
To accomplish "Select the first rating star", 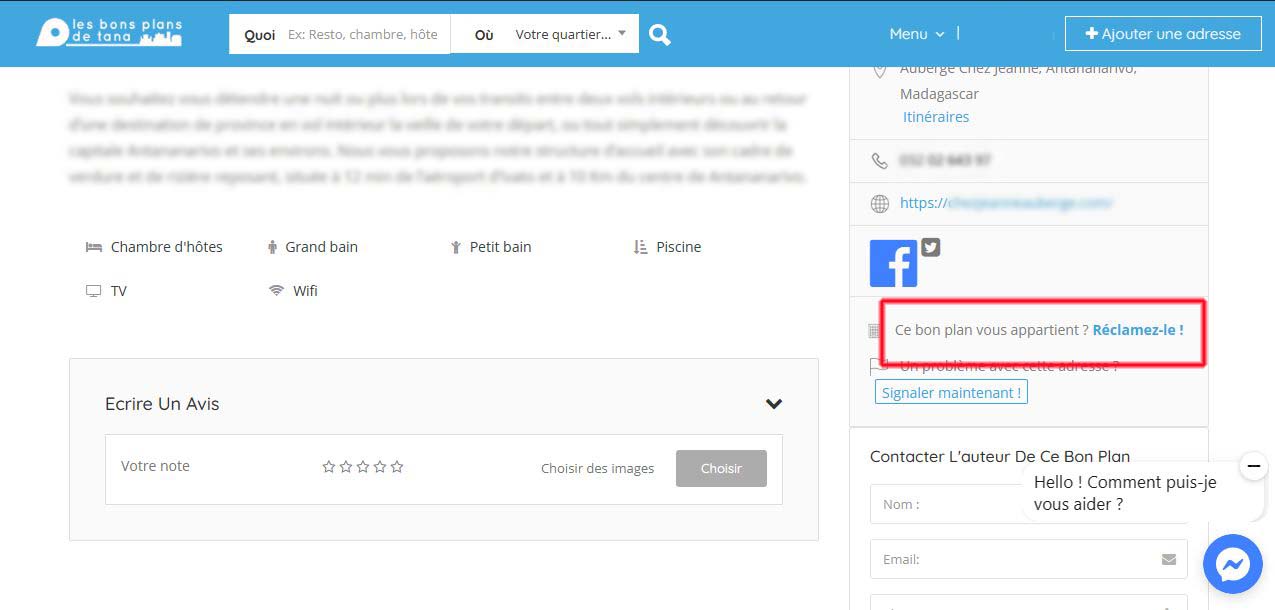I will (x=328, y=467).
